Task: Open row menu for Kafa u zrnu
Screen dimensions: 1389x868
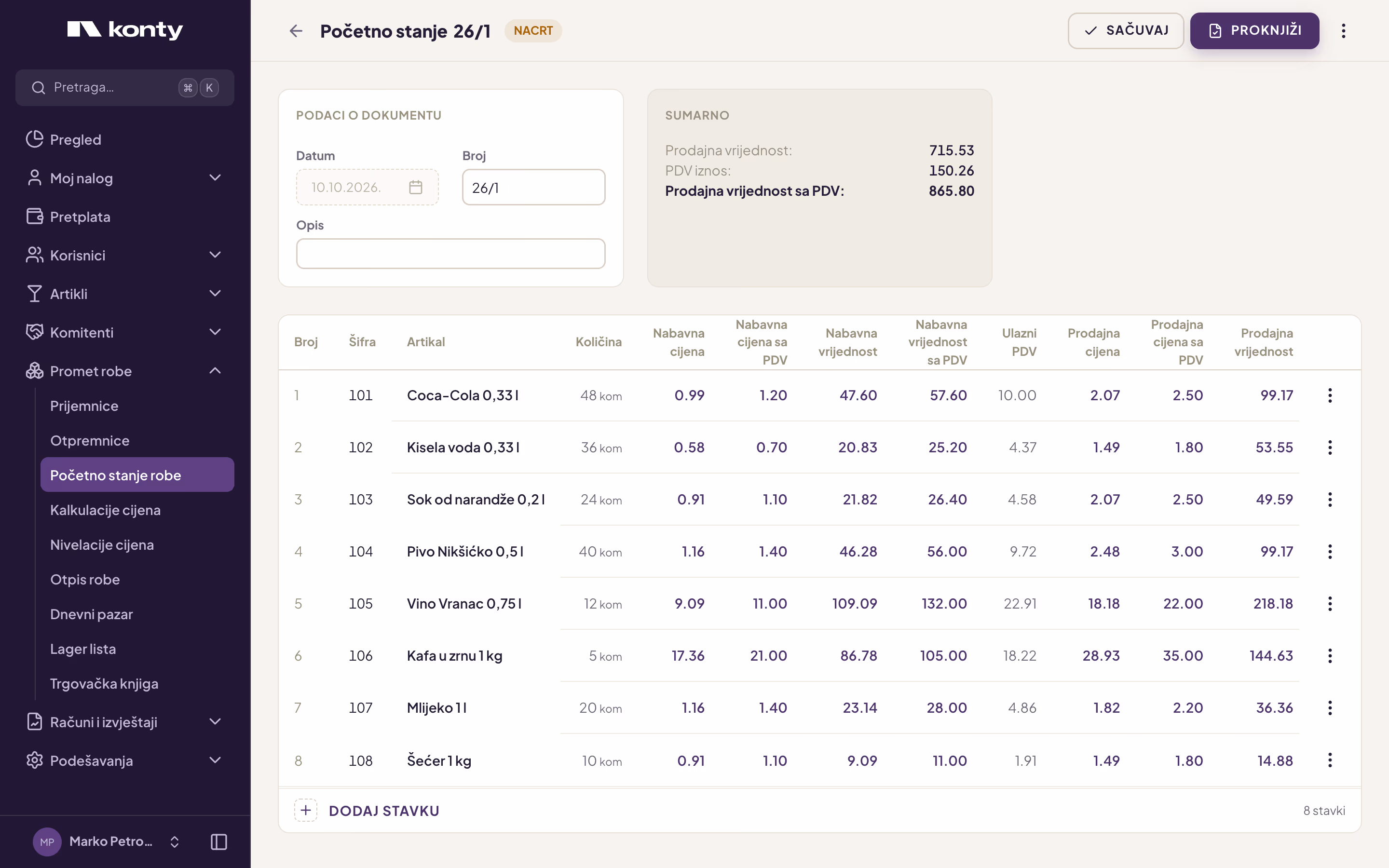Action: click(x=1329, y=656)
